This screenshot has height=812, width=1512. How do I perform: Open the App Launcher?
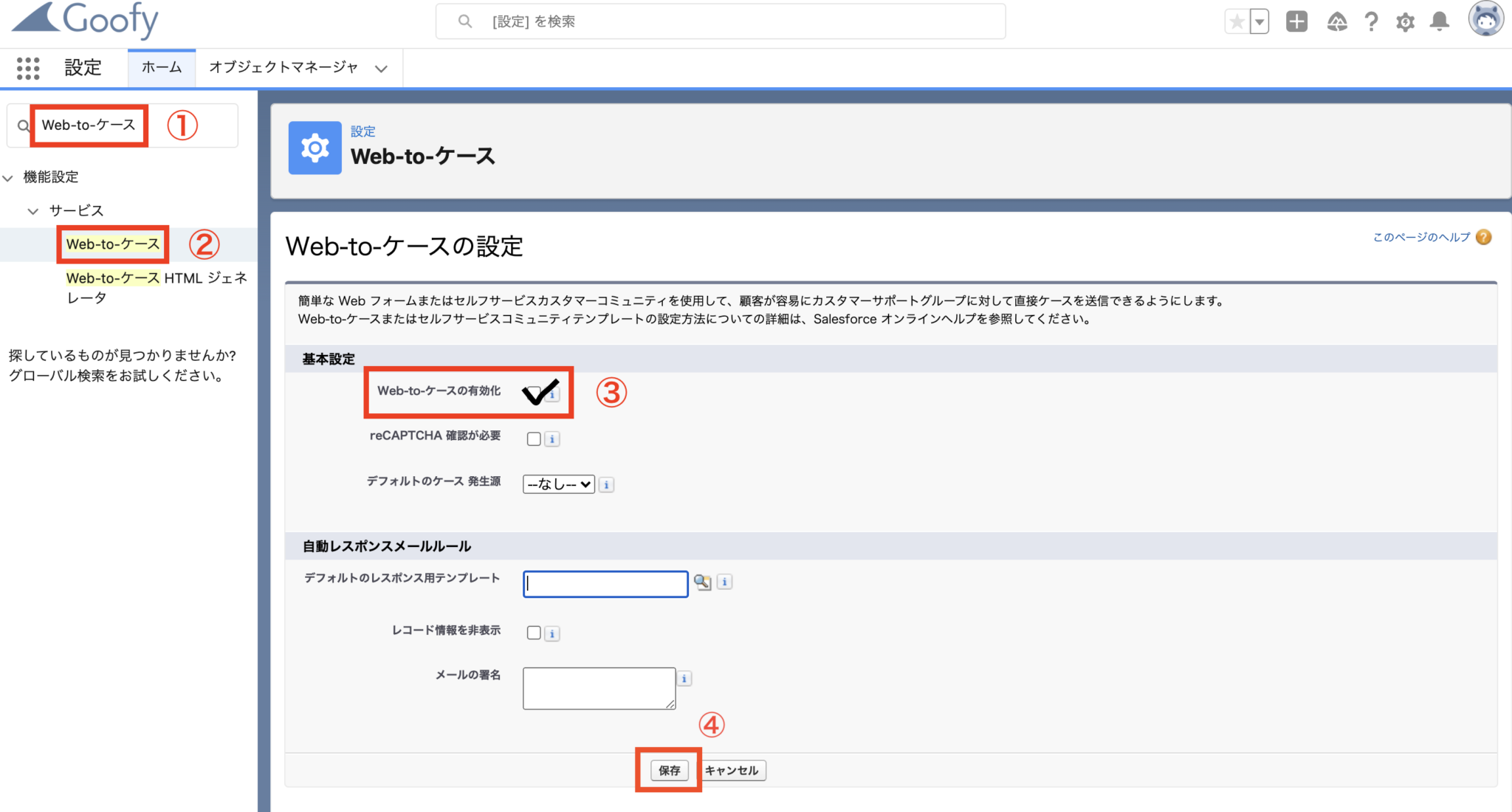pos(28,67)
